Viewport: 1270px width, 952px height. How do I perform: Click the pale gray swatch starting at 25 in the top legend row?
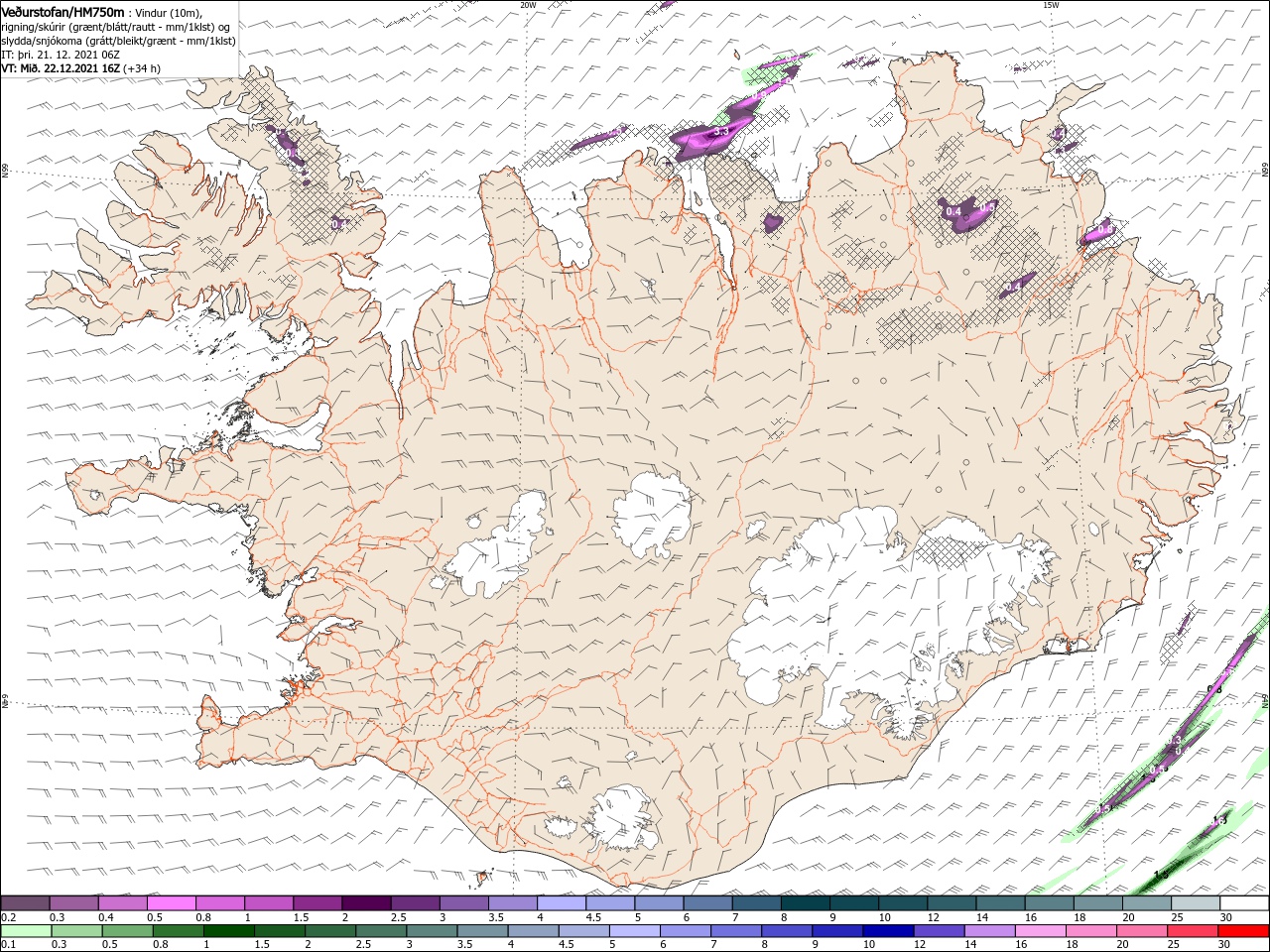click(x=1196, y=903)
